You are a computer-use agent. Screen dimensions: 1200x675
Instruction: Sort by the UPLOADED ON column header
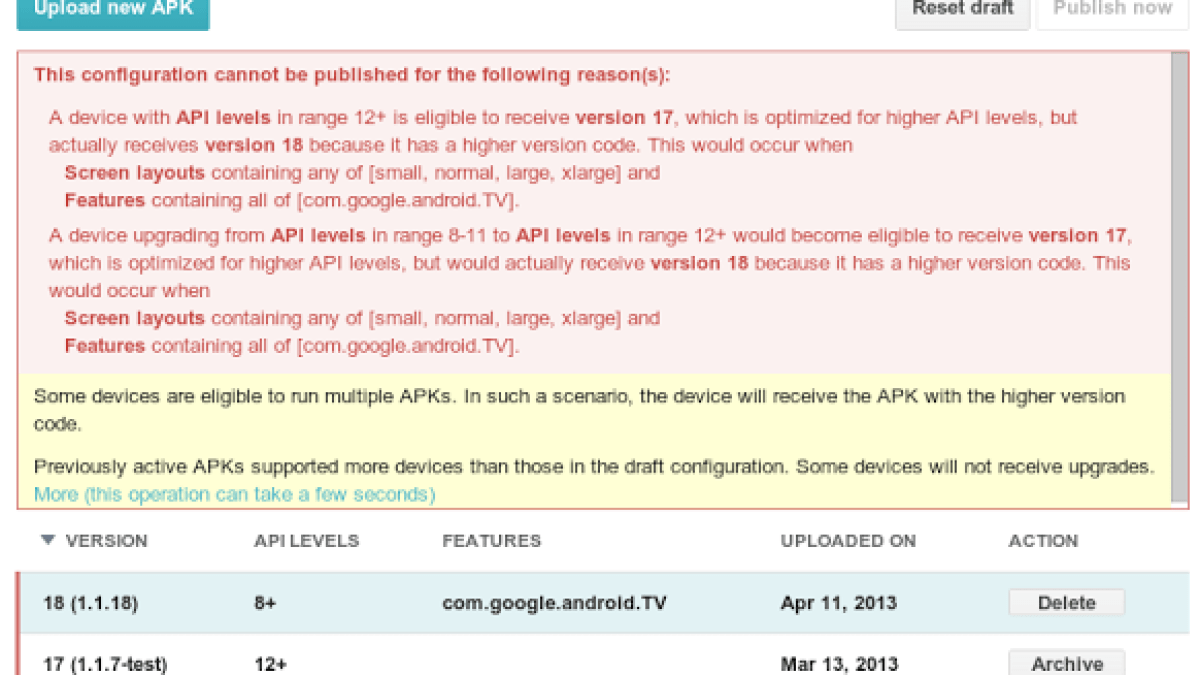point(847,541)
